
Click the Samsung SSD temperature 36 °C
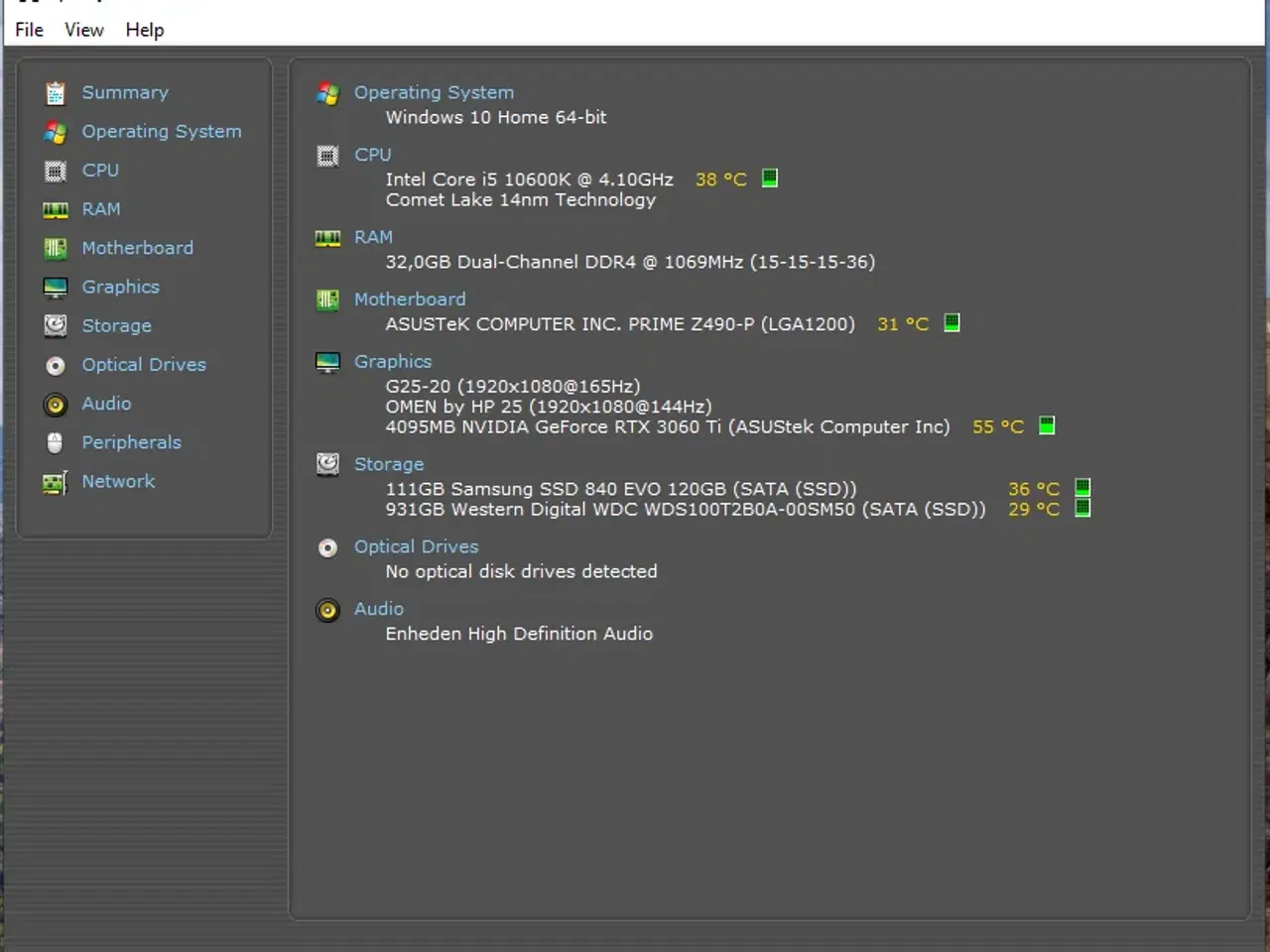point(1034,489)
